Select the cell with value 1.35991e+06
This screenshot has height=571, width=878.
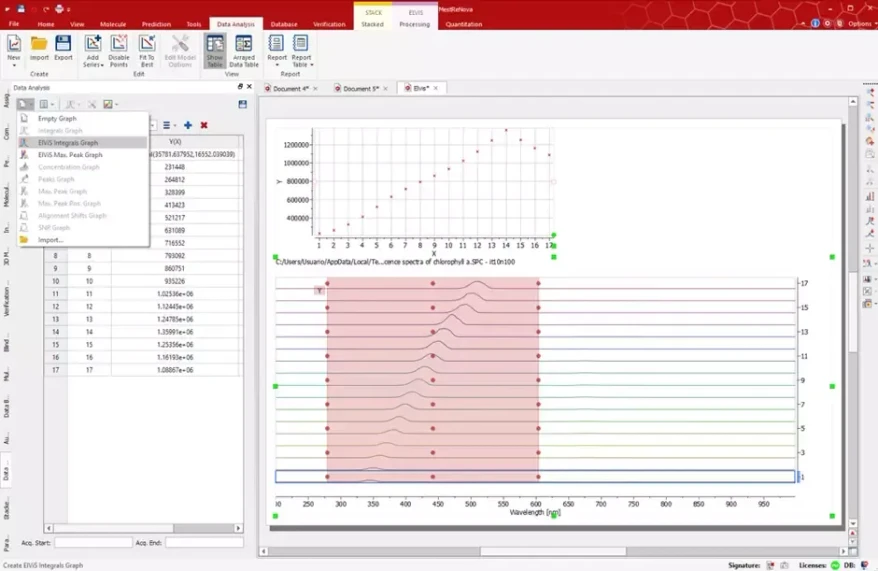[x=175, y=332]
